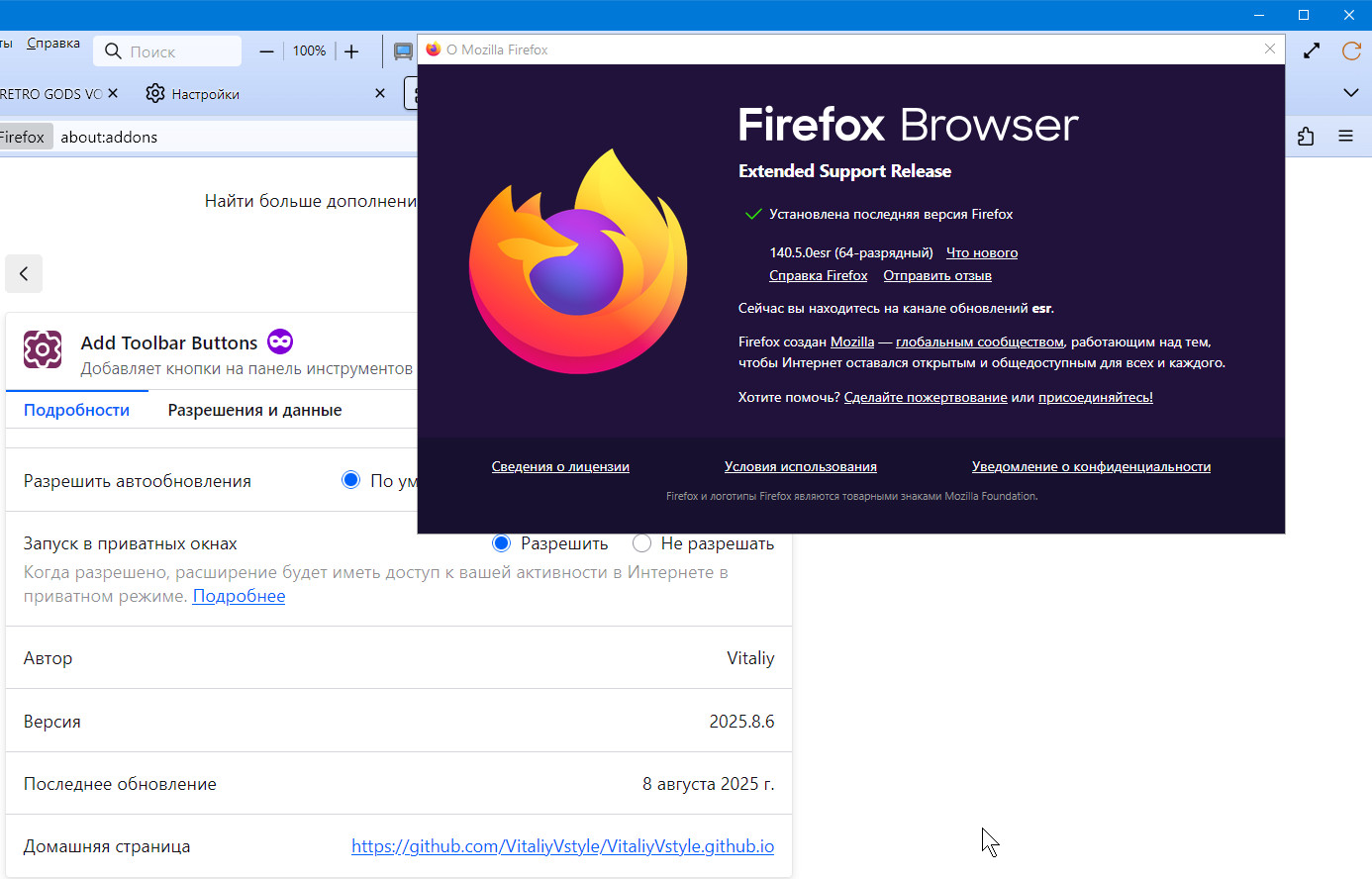Select the По умолчанию auto-update radio
Screen dimensions: 1372x879
[350, 480]
